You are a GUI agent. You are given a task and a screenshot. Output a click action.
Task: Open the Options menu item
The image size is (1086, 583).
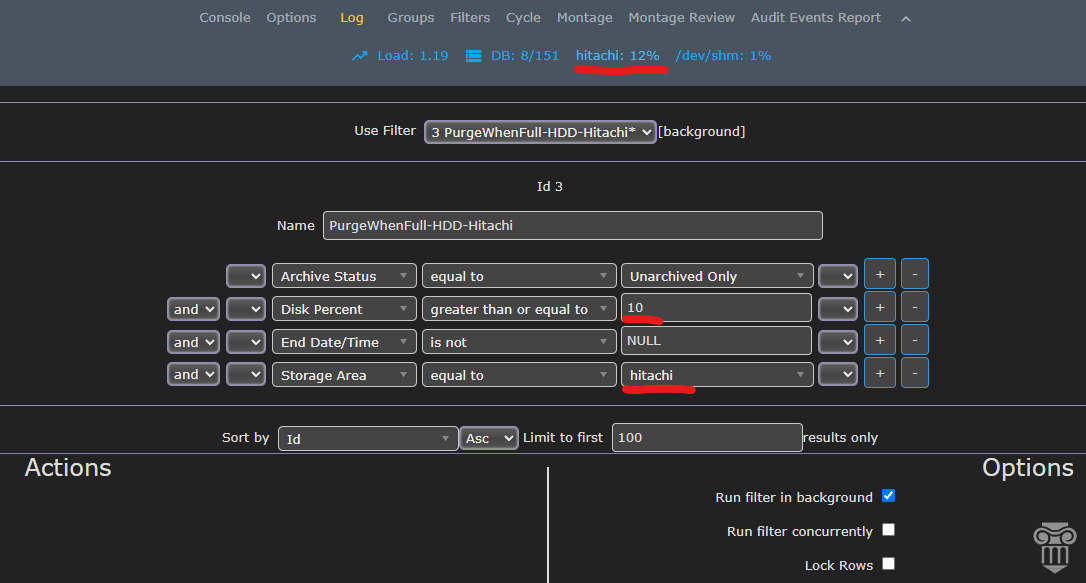[x=292, y=18]
